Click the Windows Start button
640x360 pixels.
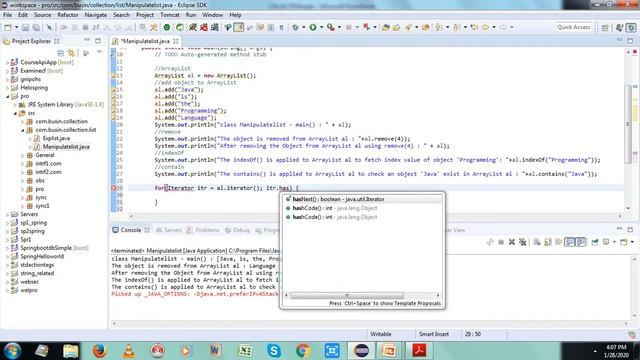[12, 350]
